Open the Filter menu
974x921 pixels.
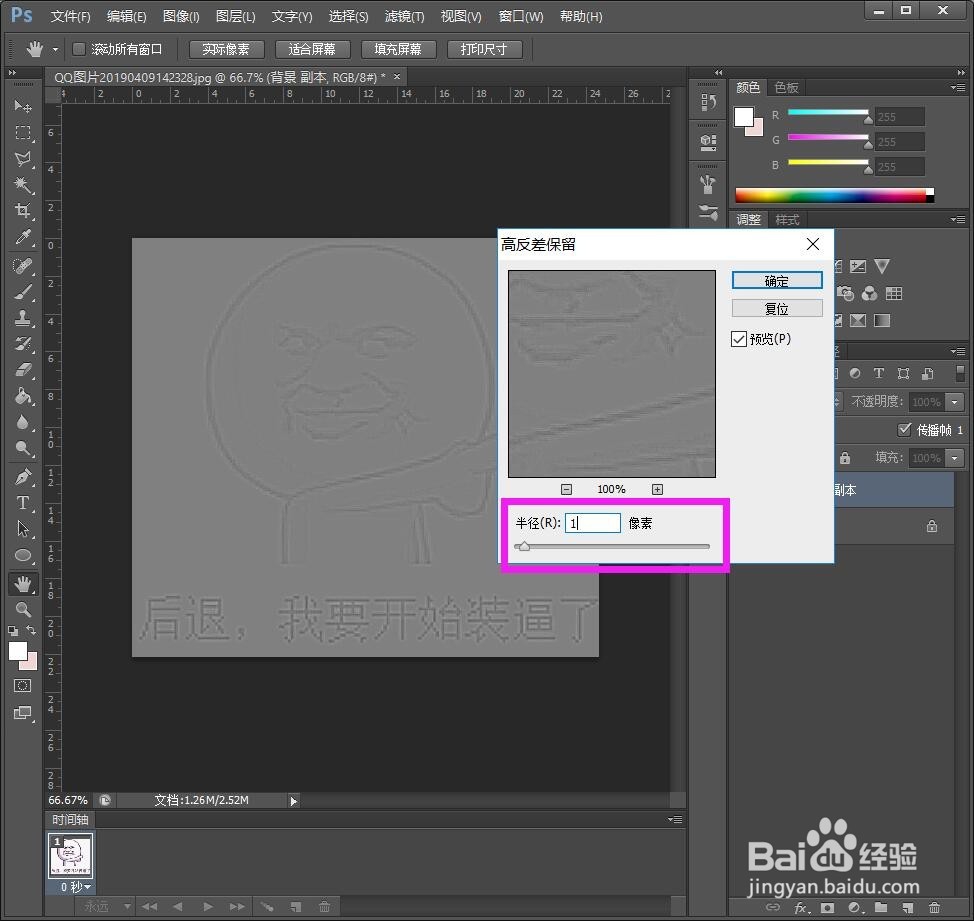pos(404,16)
